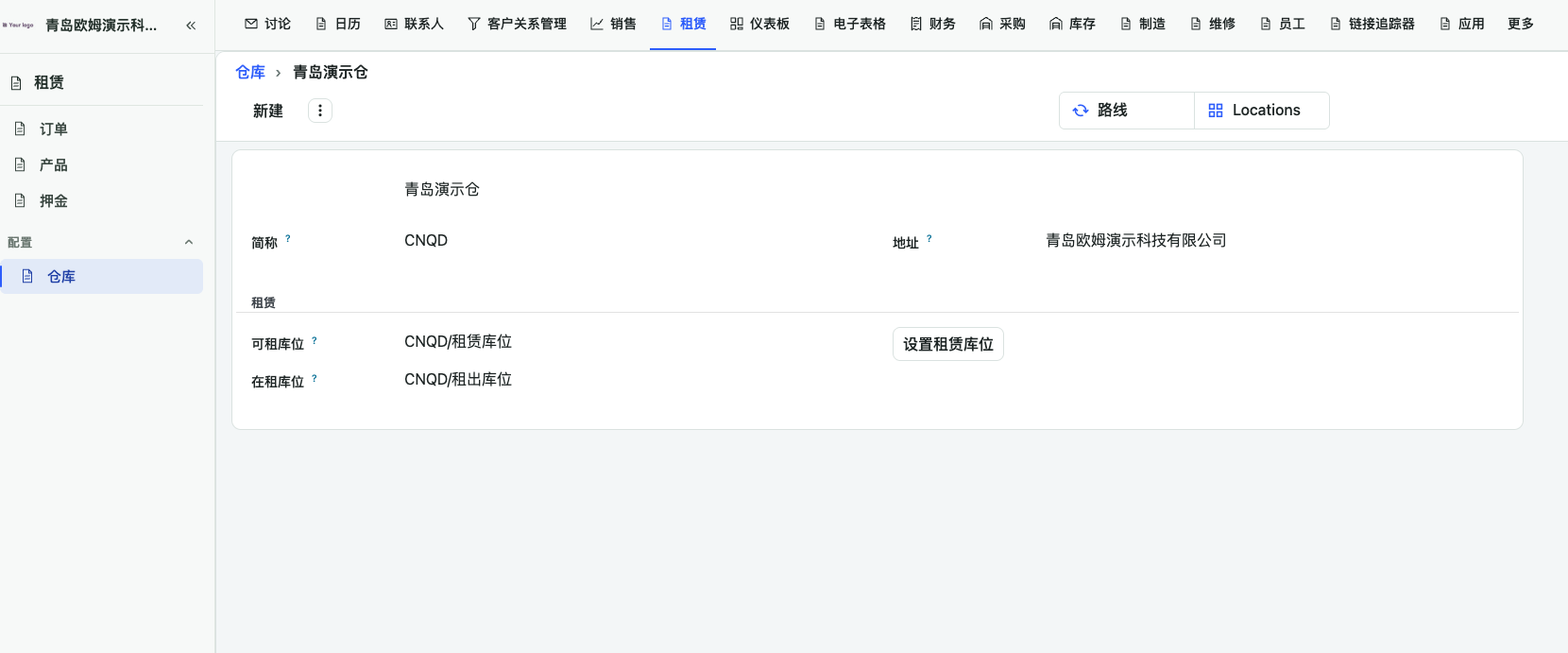Open the 日历 menu

coord(338,24)
